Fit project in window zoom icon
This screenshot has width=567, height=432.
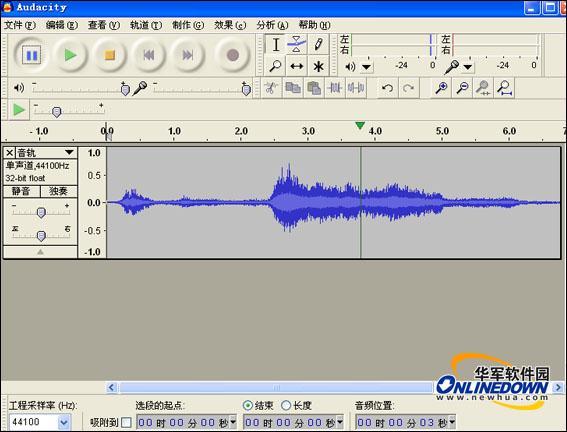pyautogui.click(x=504, y=88)
